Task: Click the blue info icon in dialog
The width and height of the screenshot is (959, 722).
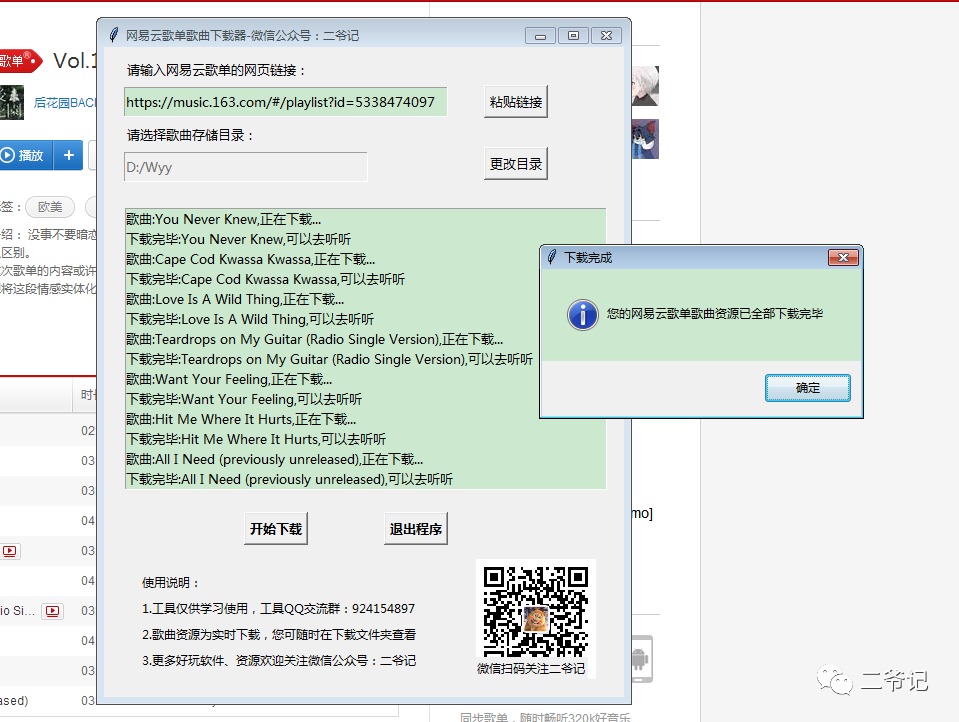Action: [582, 315]
